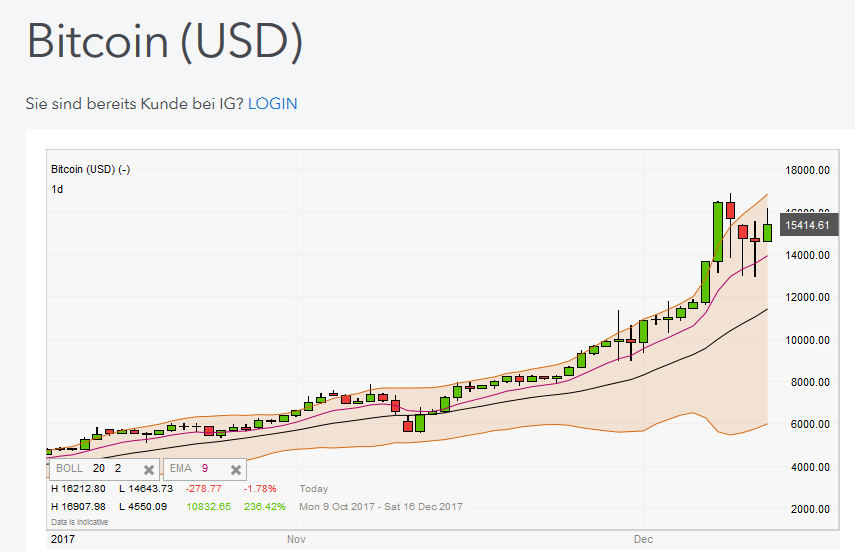Screen dimensions: 855x552
Task: Click the Dec label on time axis
Action: point(643,539)
